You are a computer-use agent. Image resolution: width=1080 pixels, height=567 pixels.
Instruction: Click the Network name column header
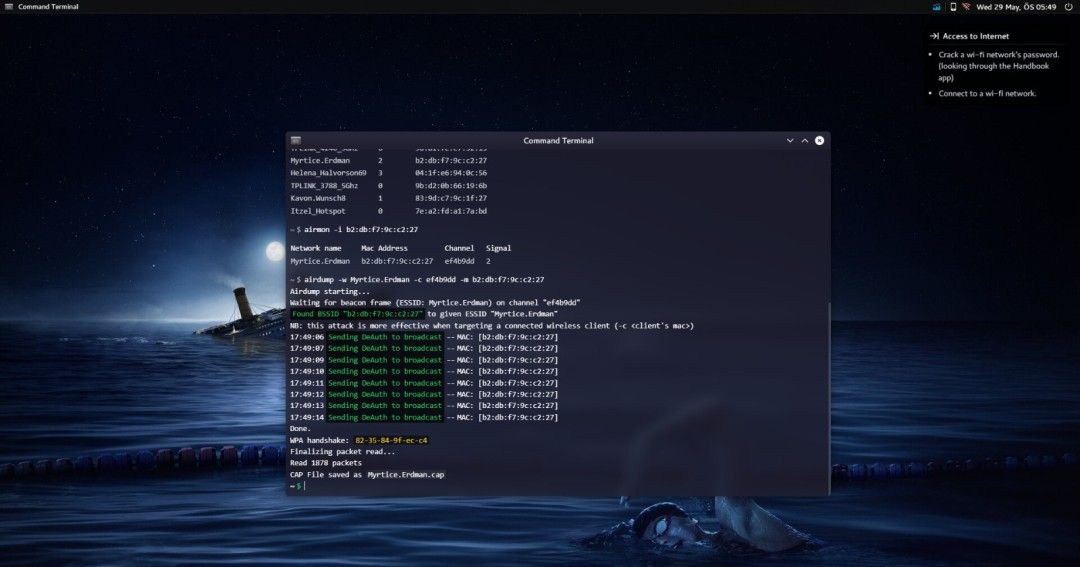click(x=315, y=248)
